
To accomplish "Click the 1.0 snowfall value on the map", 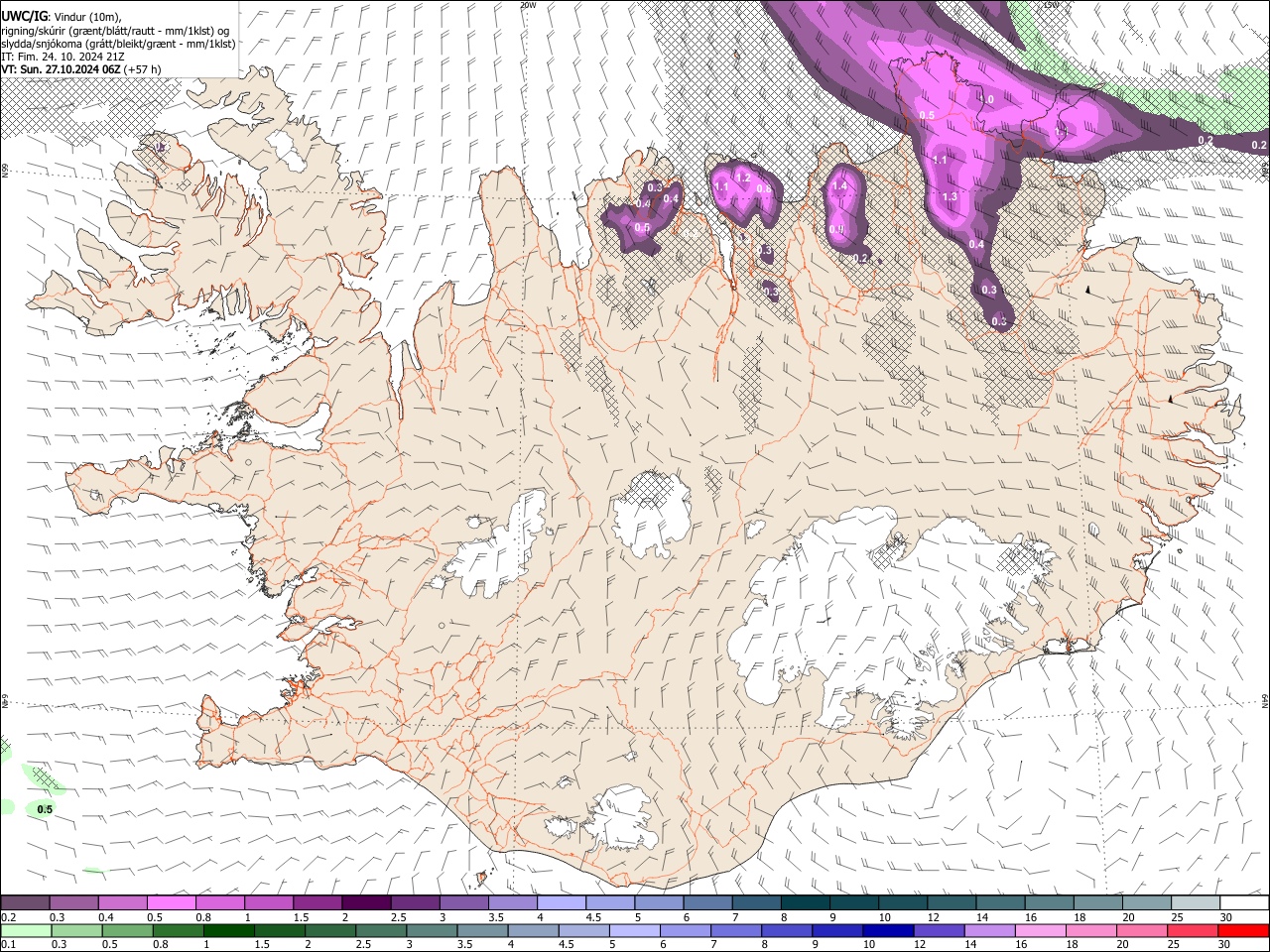I will pyautogui.click(x=985, y=99).
